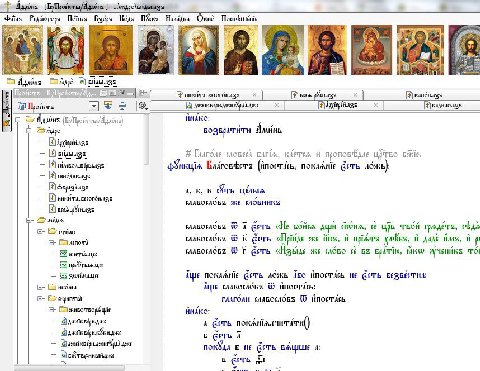The width and height of the screenshot is (480, 371).
Task: Click the autoscroll-from-source icon in project panel
Action: click(x=108, y=106)
